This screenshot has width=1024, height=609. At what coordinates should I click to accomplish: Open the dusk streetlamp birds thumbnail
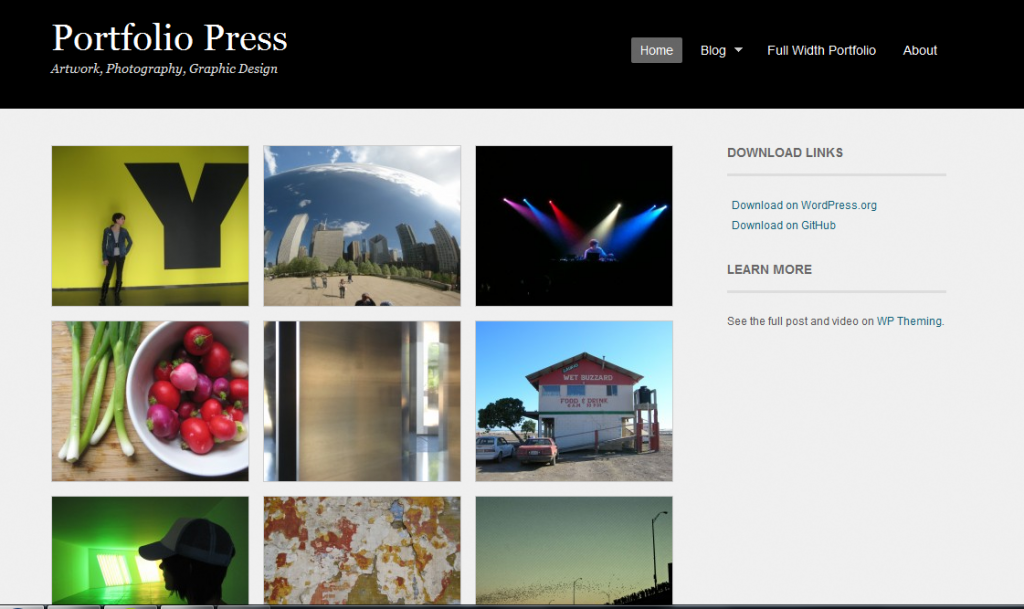(574, 550)
